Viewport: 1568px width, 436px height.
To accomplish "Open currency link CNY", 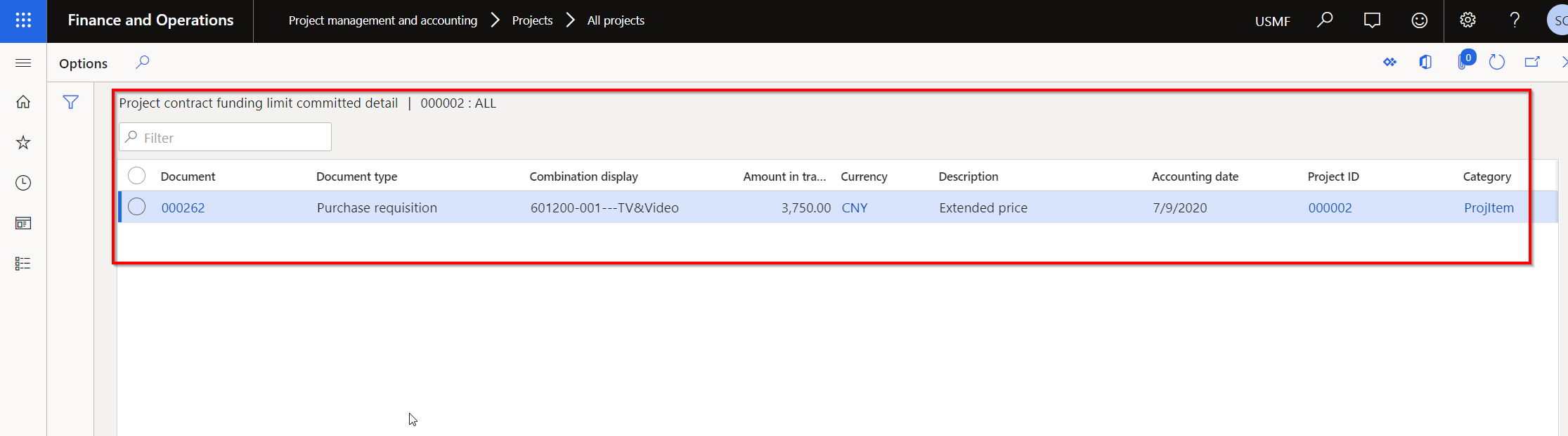I will 855,207.
